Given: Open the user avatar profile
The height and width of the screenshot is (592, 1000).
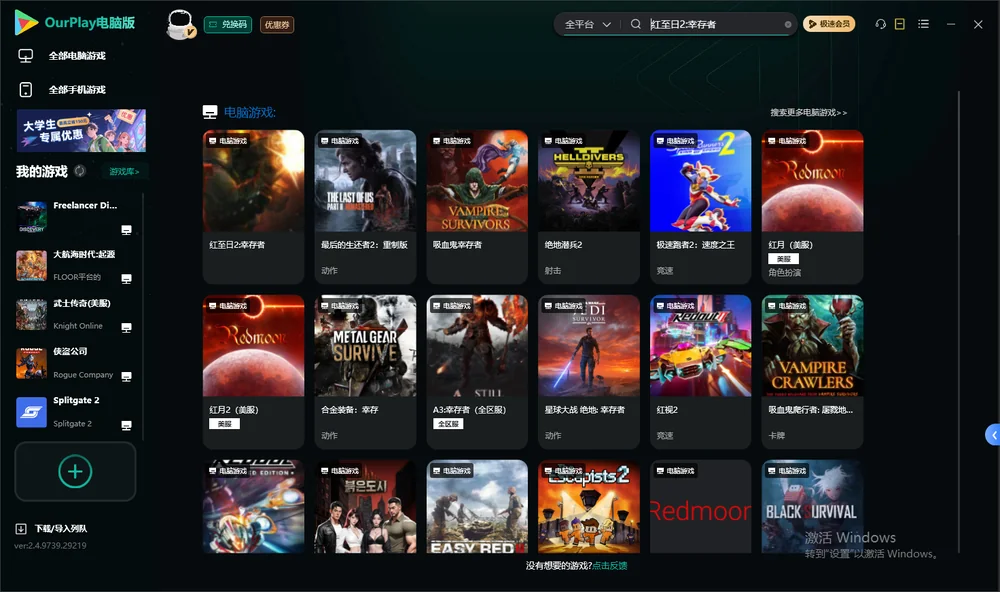Looking at the screenshot, I should pos(180,24).
